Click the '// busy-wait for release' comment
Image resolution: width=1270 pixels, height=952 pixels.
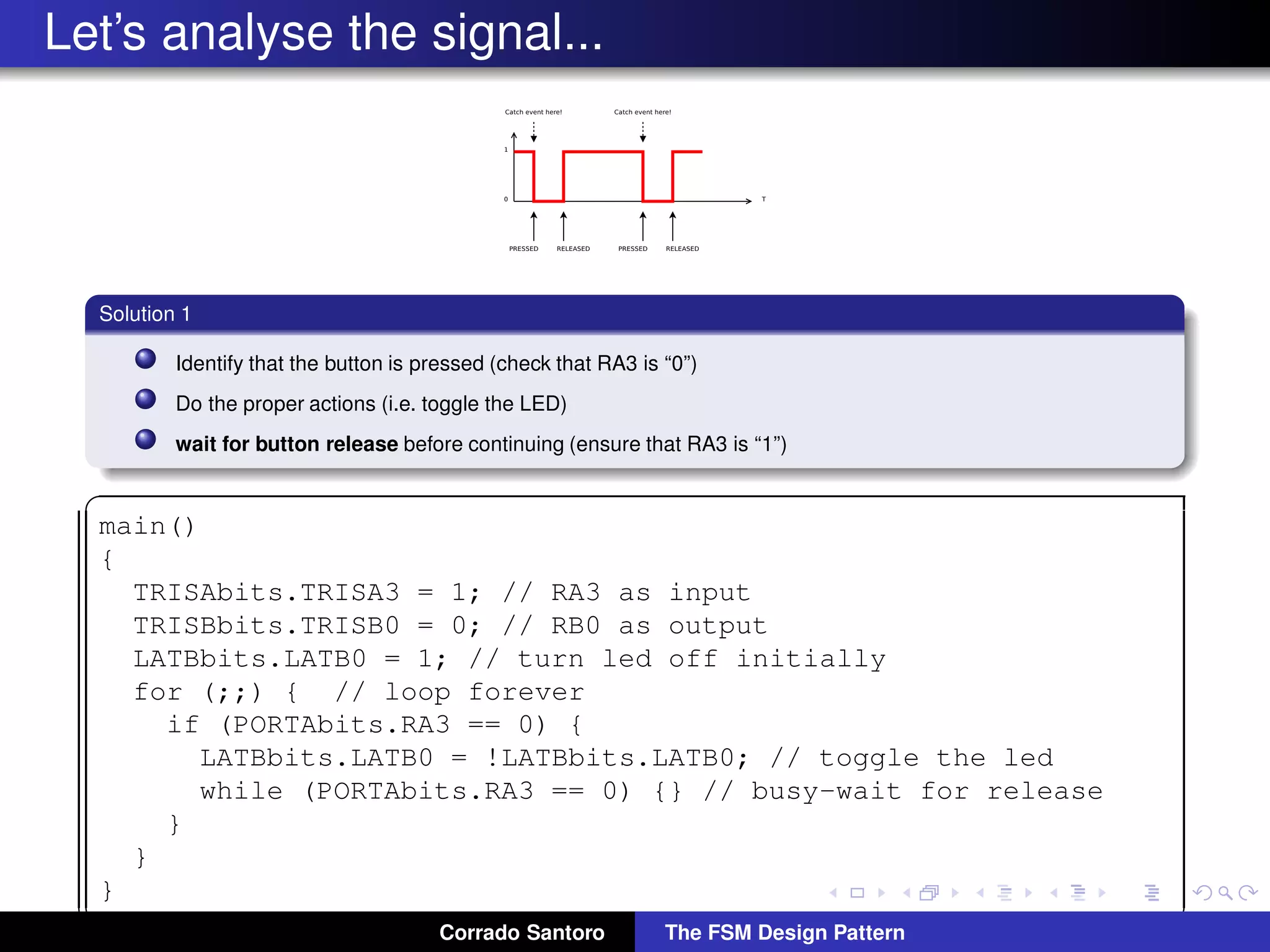point(903,791)
